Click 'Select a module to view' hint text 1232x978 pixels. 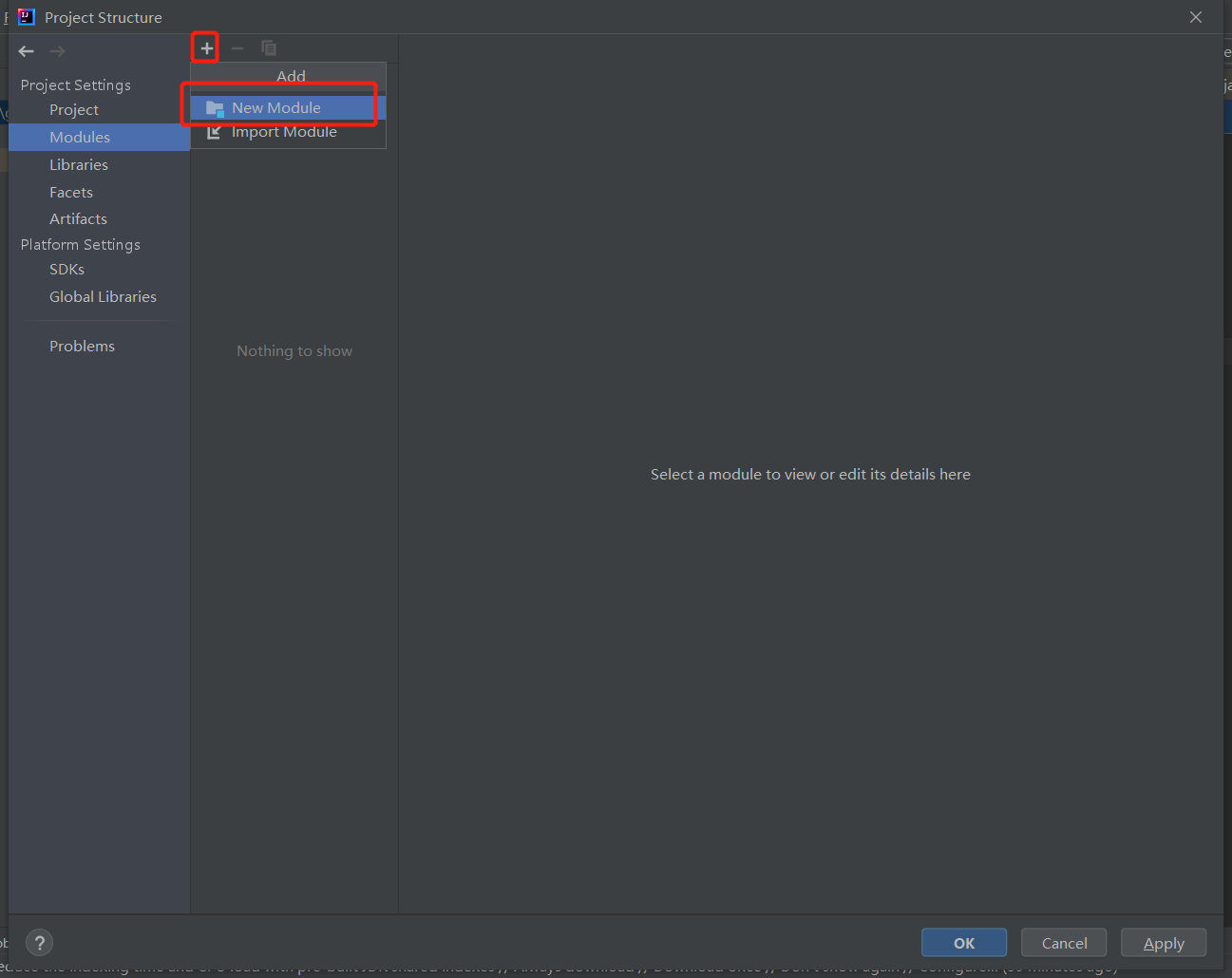point(810,475)
